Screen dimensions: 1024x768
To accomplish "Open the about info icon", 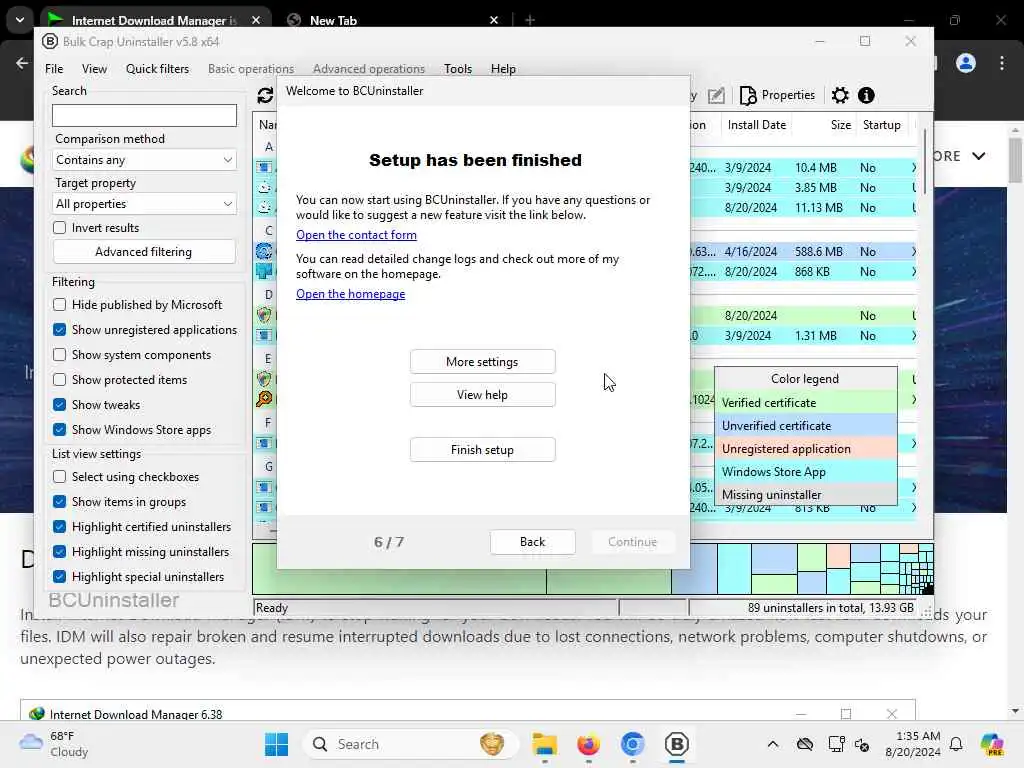I will pyautogui.click(x=866, y=95).
